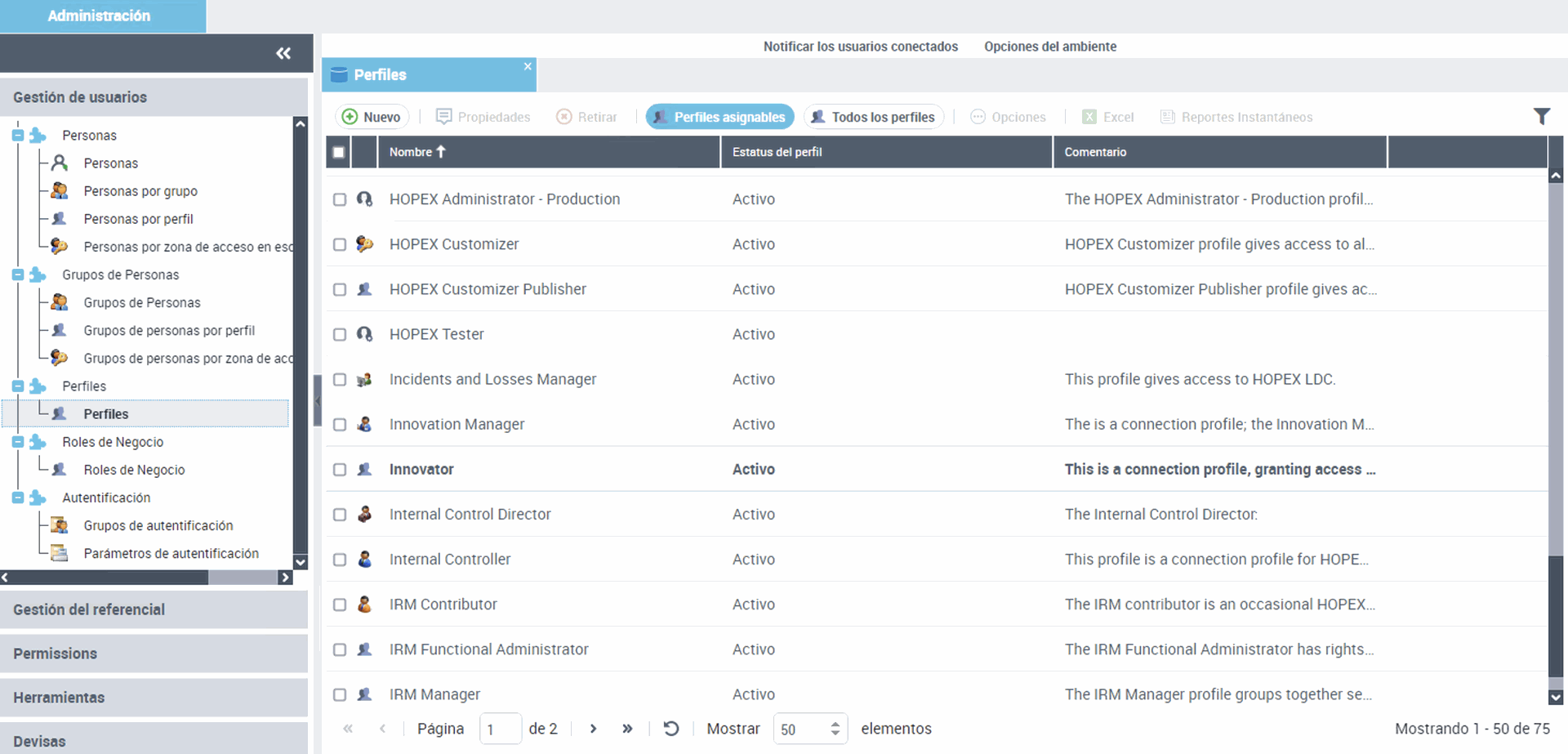Collapse the Perfiles tree node

[x=18, y=386]
